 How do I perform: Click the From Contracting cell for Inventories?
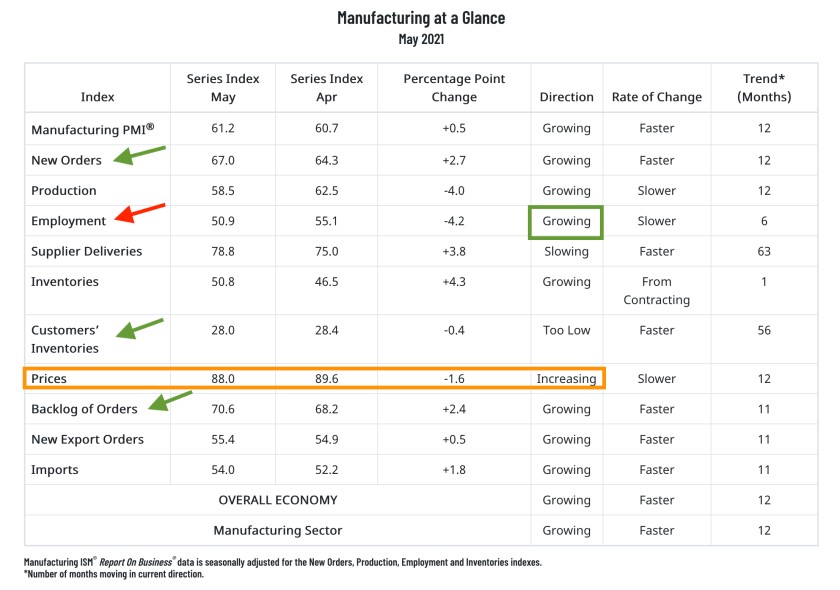pyautogui.click(x=656, y=291)
